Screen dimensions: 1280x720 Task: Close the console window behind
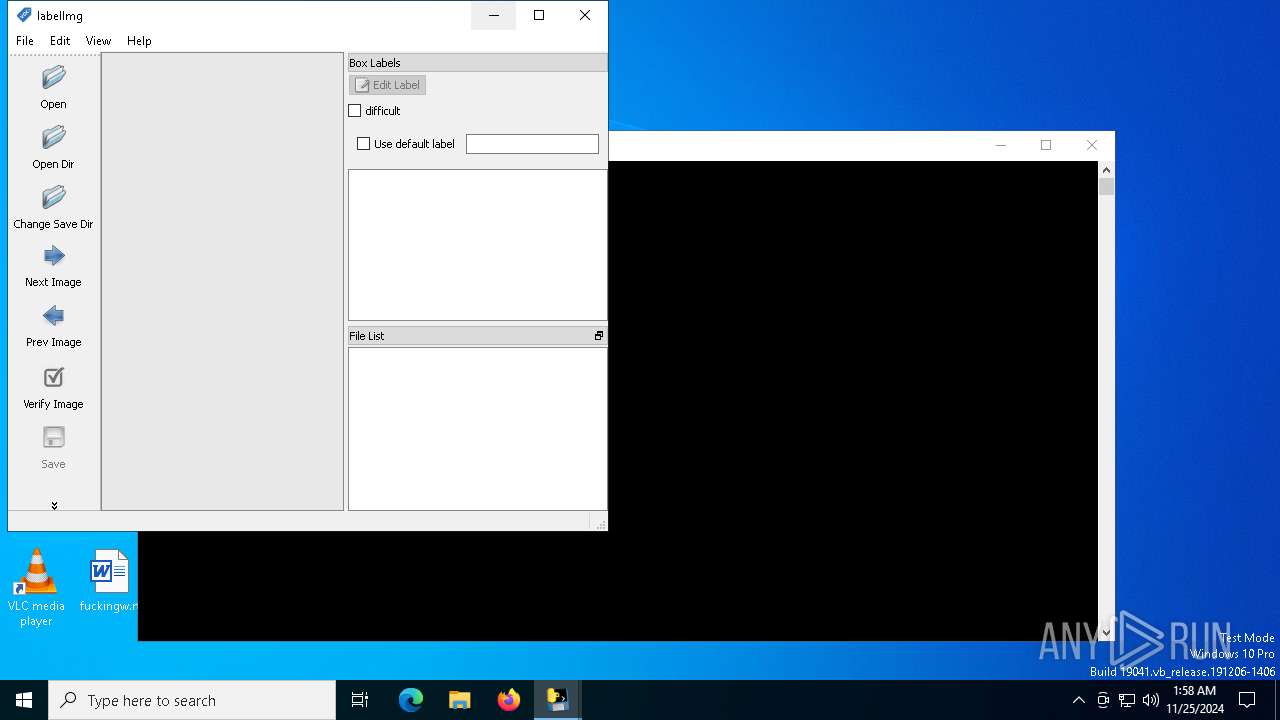(1092, 145)
